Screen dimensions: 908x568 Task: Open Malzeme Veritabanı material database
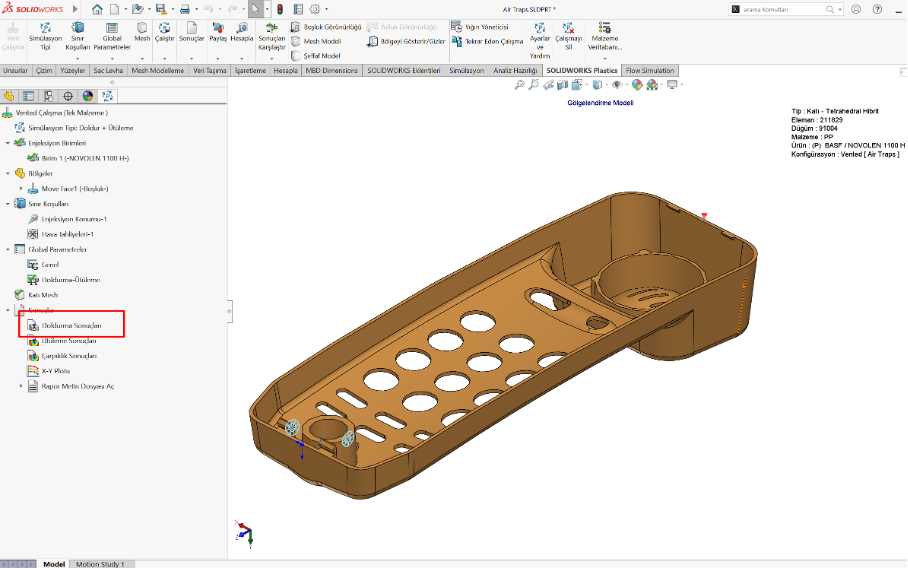pyautogui.click(x=605, y=36)
